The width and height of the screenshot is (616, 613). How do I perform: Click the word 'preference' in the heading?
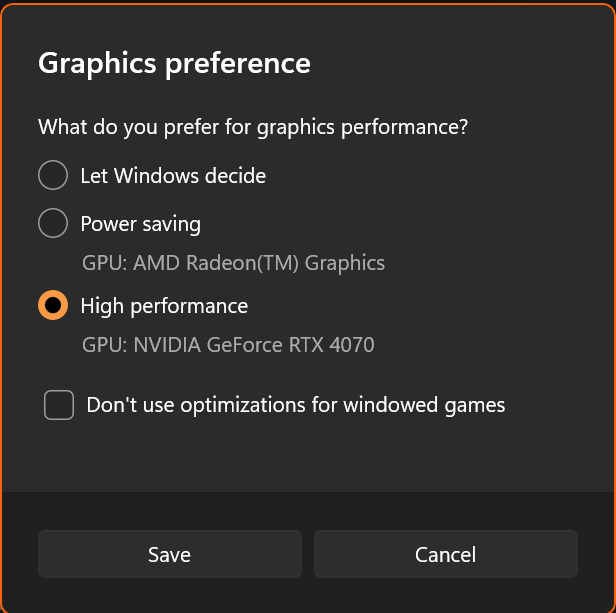238,64
